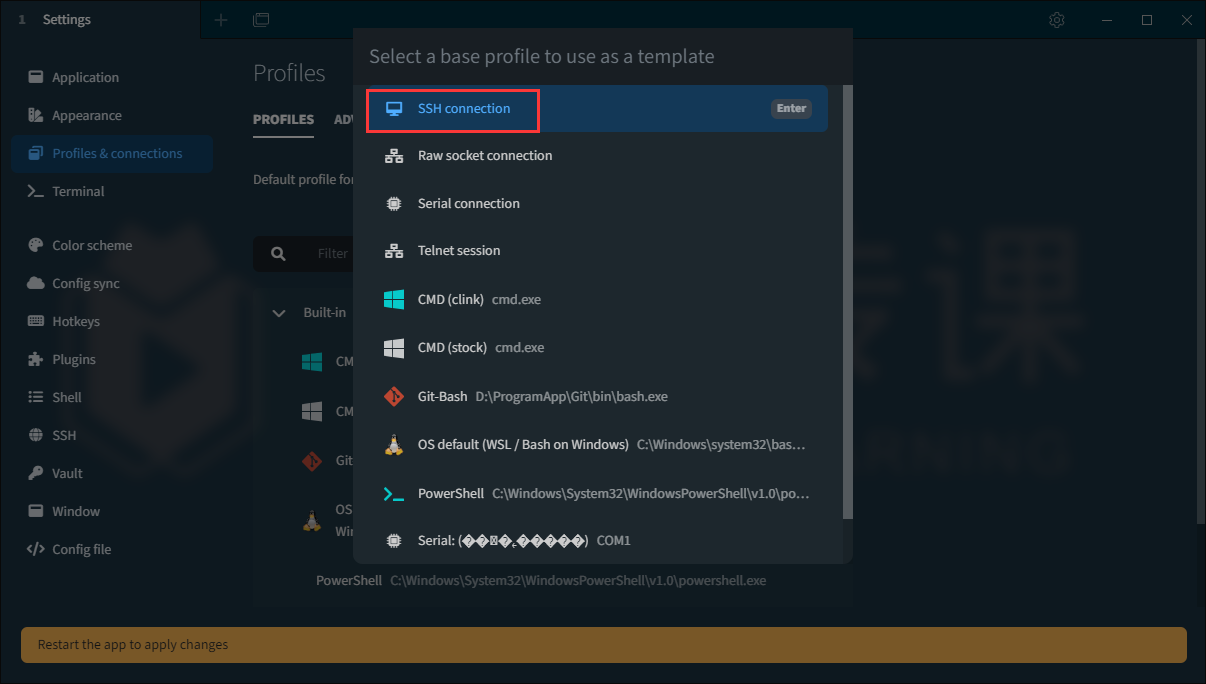Screen dimensions: 1206x684
Task: Click the Hotkeys settings label
Action: pyautogui.click(x=76, y=321)
